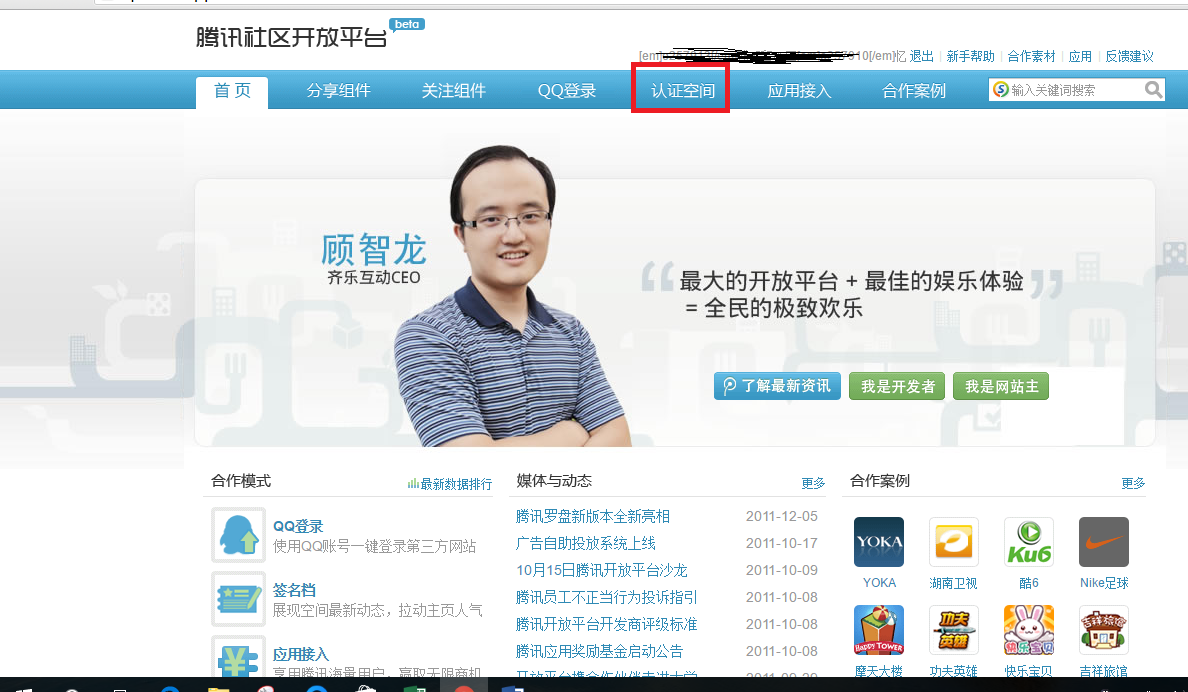Open the 合作素材 link

click(1031, 56)
